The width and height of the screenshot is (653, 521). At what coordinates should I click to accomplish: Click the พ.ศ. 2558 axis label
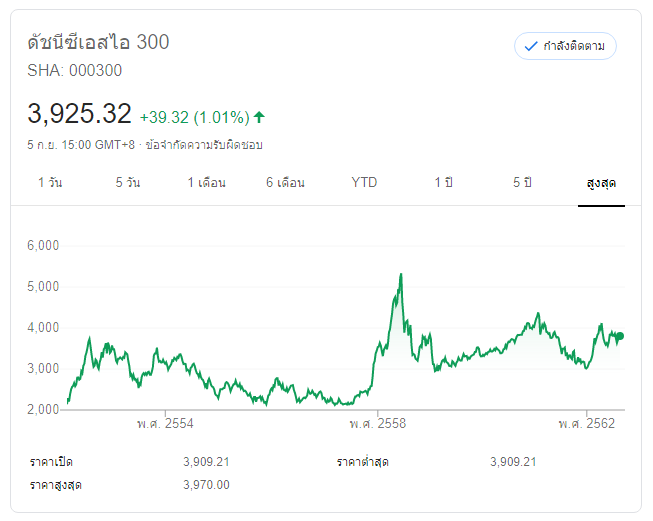pos(377,424)
